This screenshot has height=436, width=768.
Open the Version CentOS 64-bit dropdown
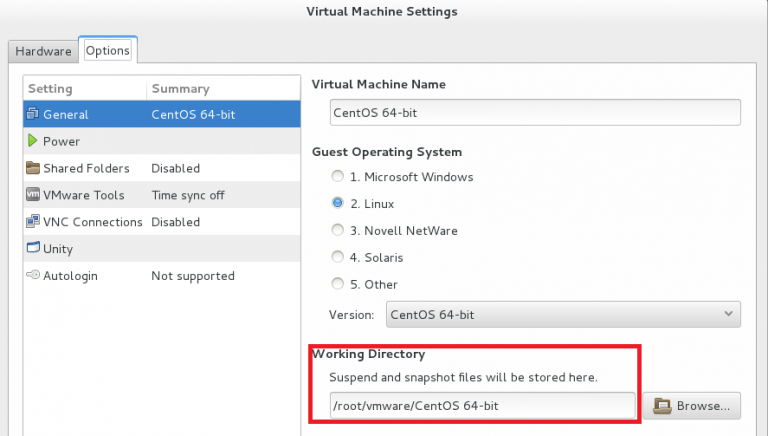[x=563, y=315]
